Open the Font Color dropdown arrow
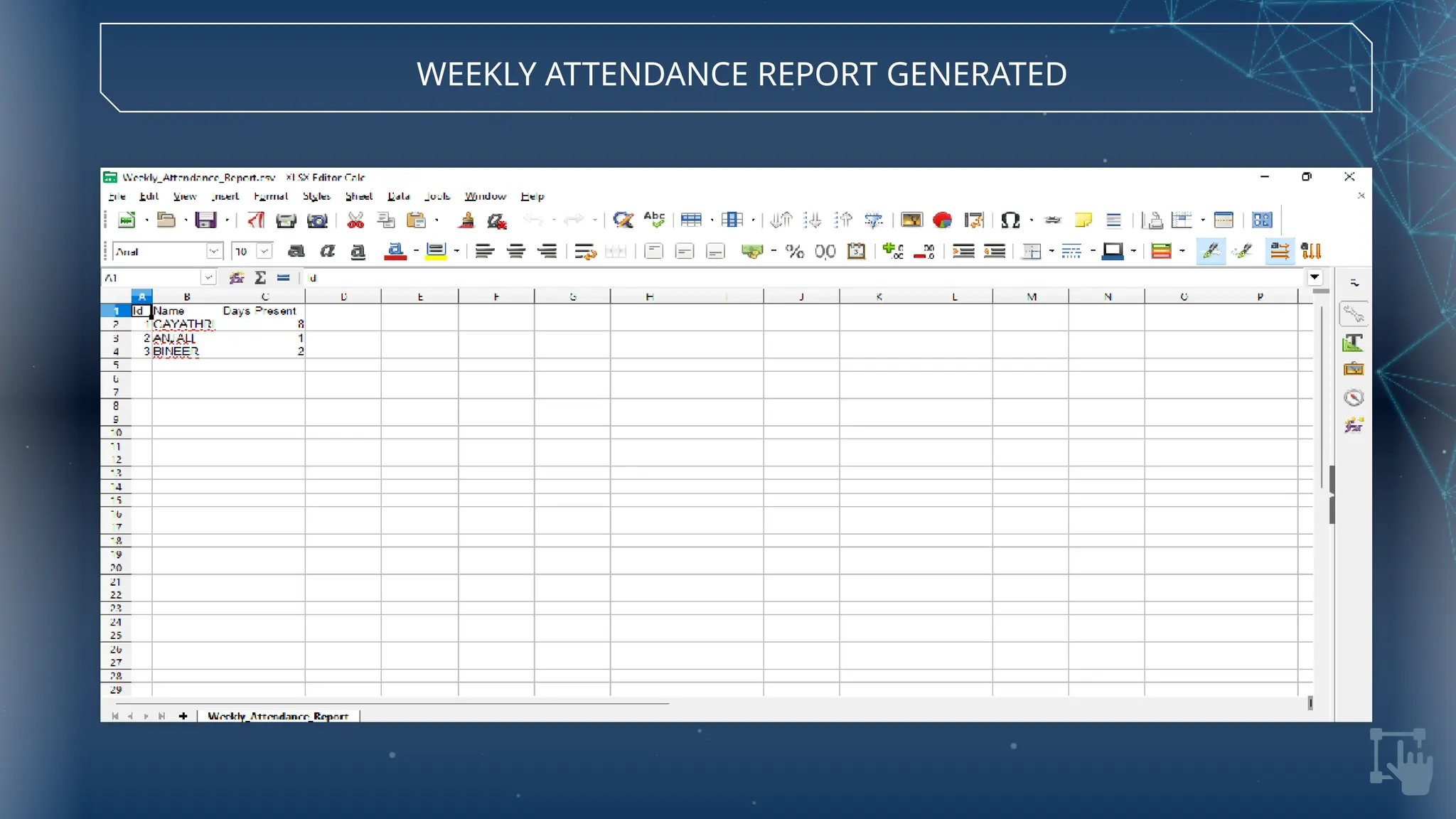Screen dimensions: 1456x819 point(416,252)
